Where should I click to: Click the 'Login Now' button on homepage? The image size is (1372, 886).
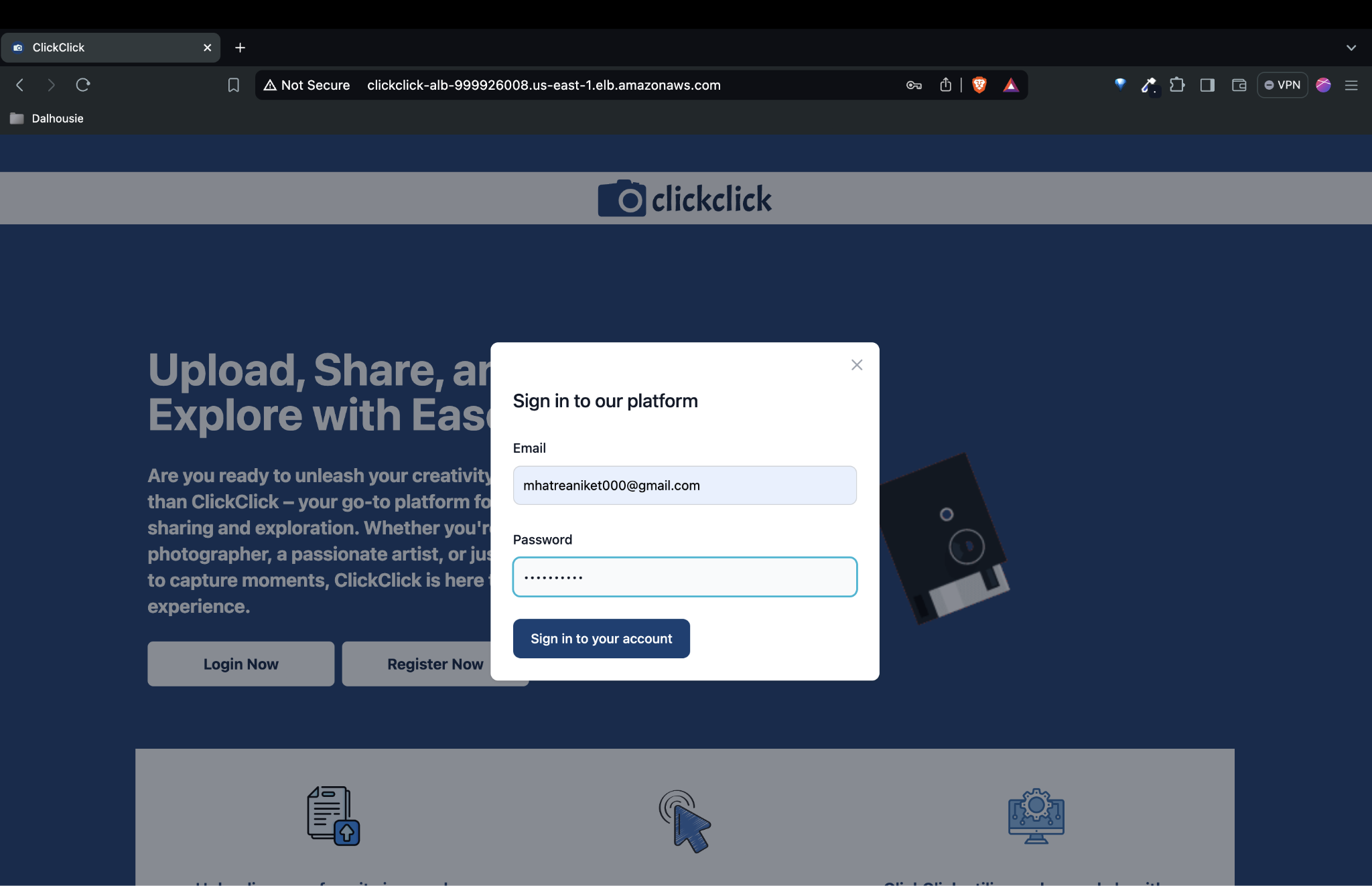click(x=240, y=663)
